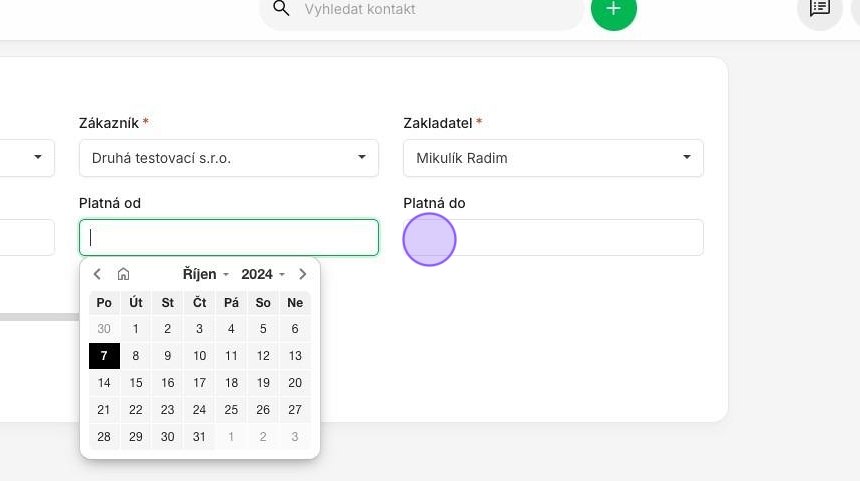Screen dimensions: 860x481
Task: Click the calendar home today icon
Action: 123,274
